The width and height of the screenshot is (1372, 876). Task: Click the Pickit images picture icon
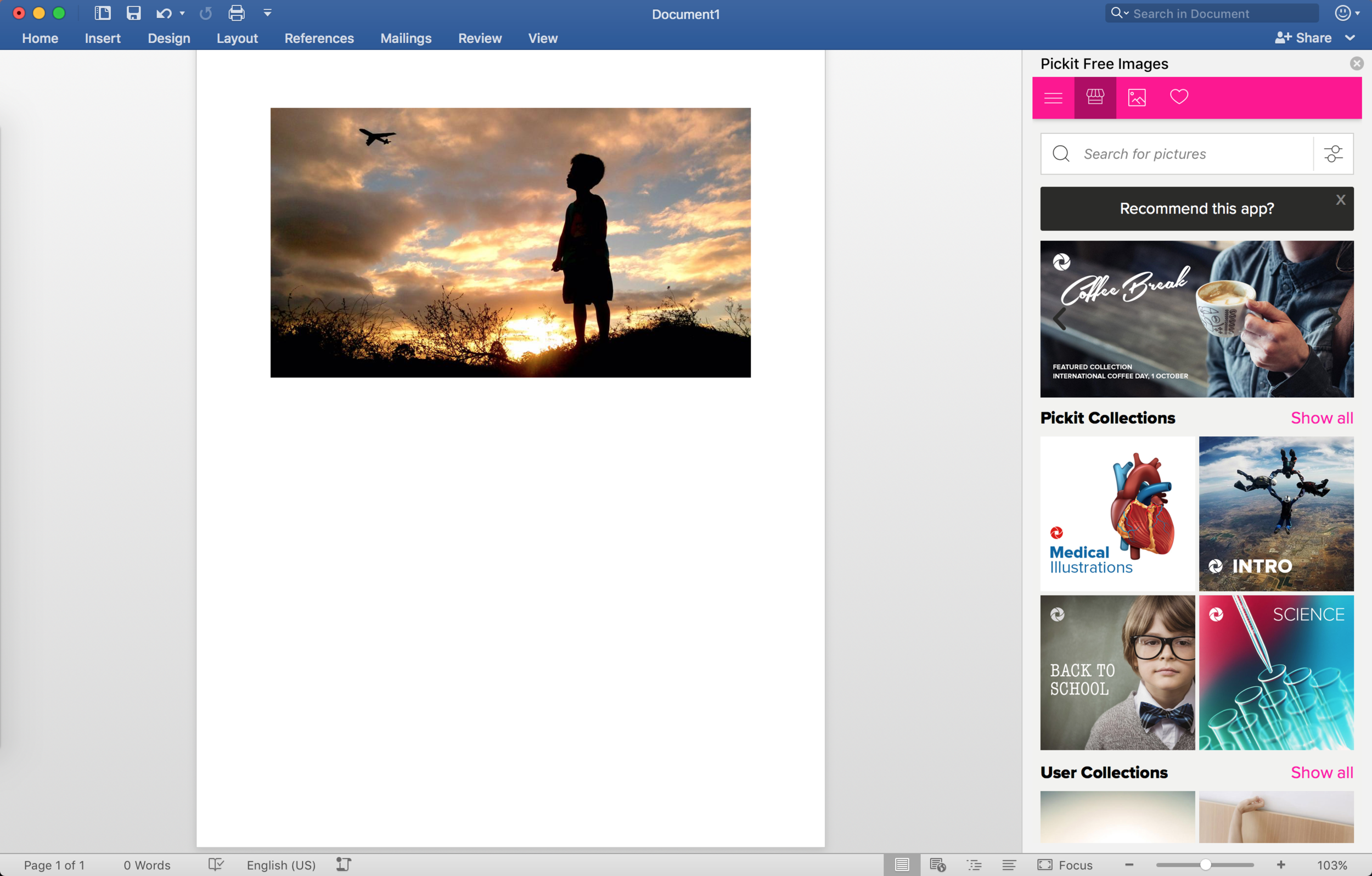(x=1137, y=98)
